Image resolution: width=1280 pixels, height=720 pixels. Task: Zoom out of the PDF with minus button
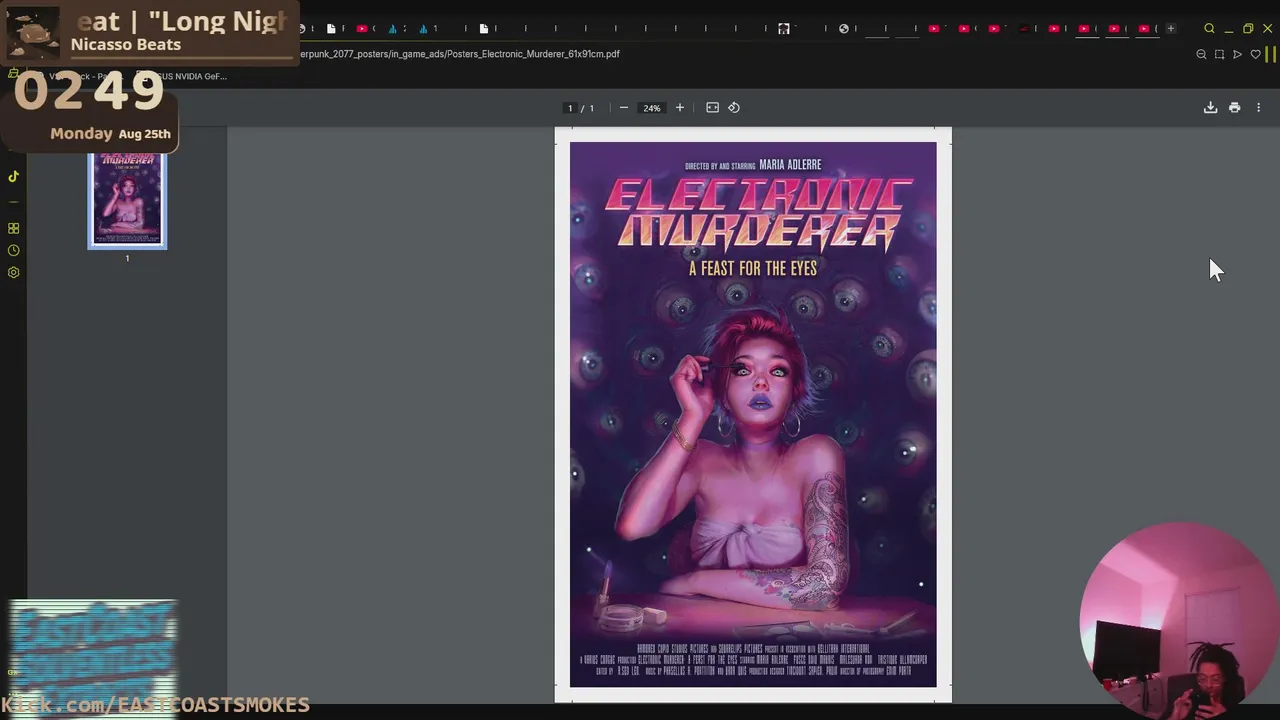[624, 108]
